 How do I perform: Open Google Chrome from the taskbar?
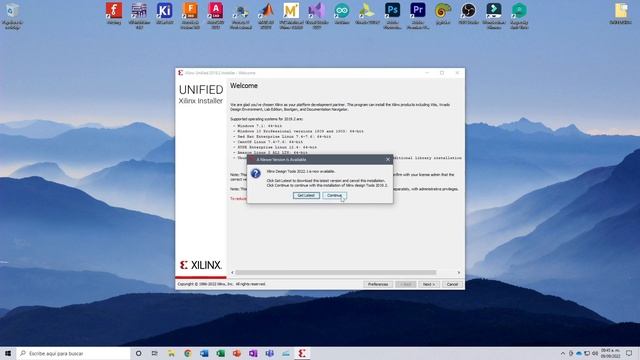pyautogui.click(x=187, y=353)
